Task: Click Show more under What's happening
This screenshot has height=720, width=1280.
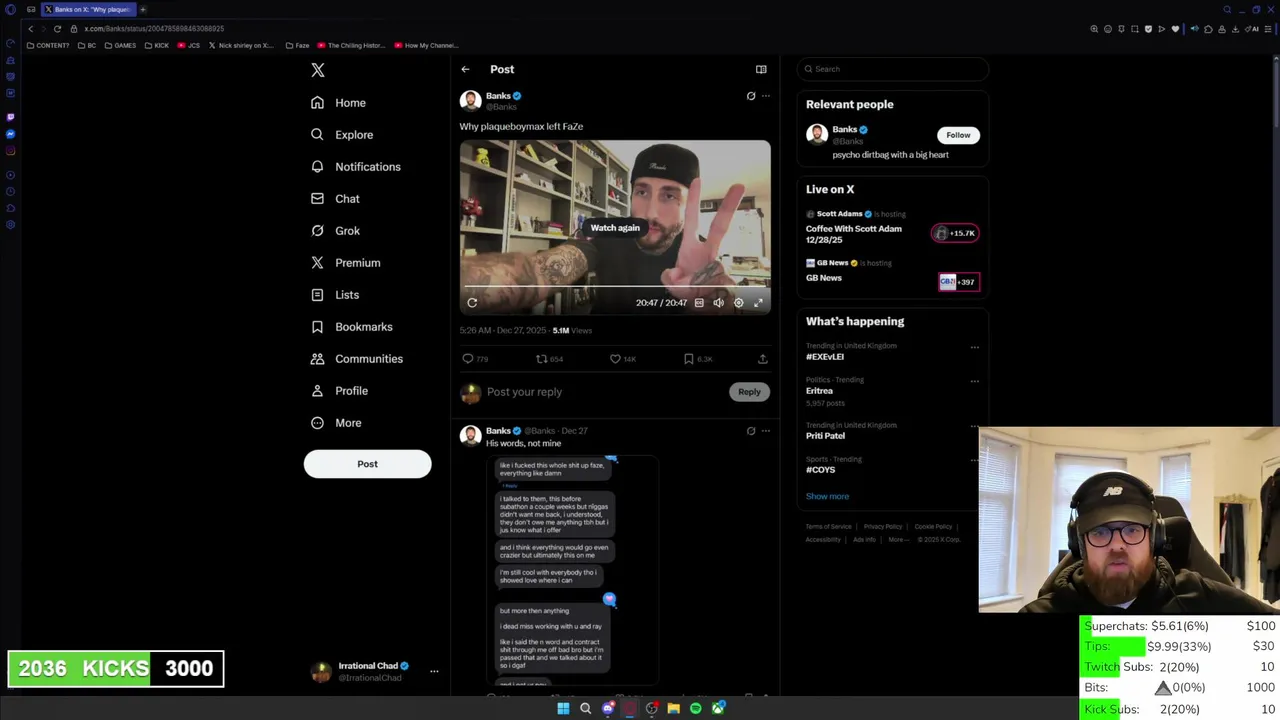Action: [827, 497]
